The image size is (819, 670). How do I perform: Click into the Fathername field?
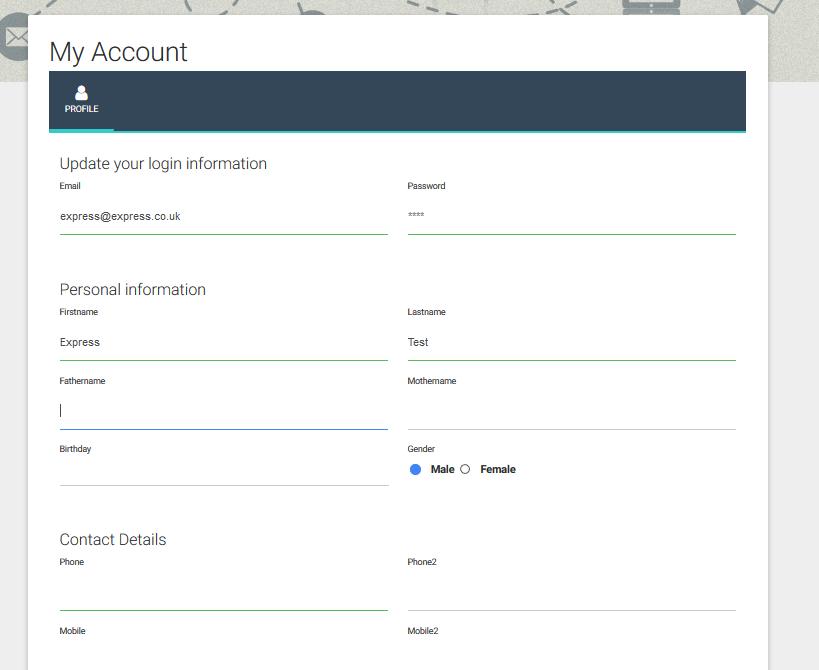pos(224,411)
